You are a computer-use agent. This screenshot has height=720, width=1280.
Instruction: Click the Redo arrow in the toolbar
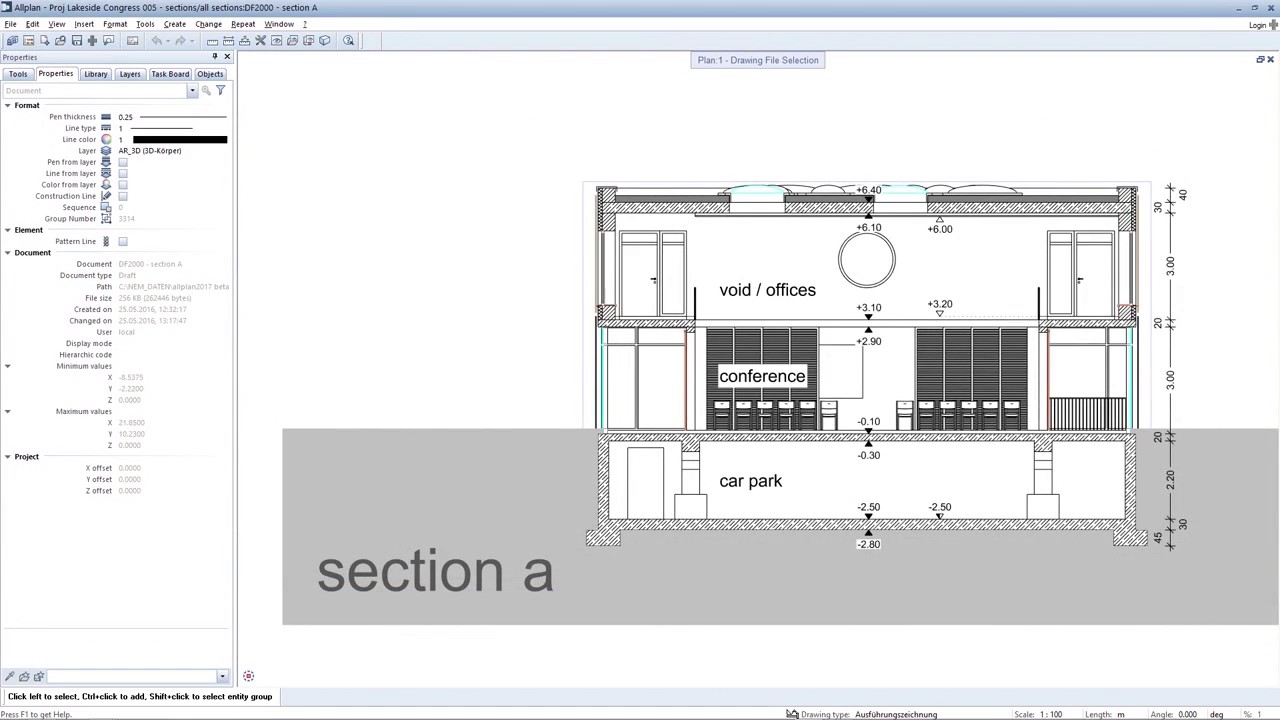(x=180, y=41)
